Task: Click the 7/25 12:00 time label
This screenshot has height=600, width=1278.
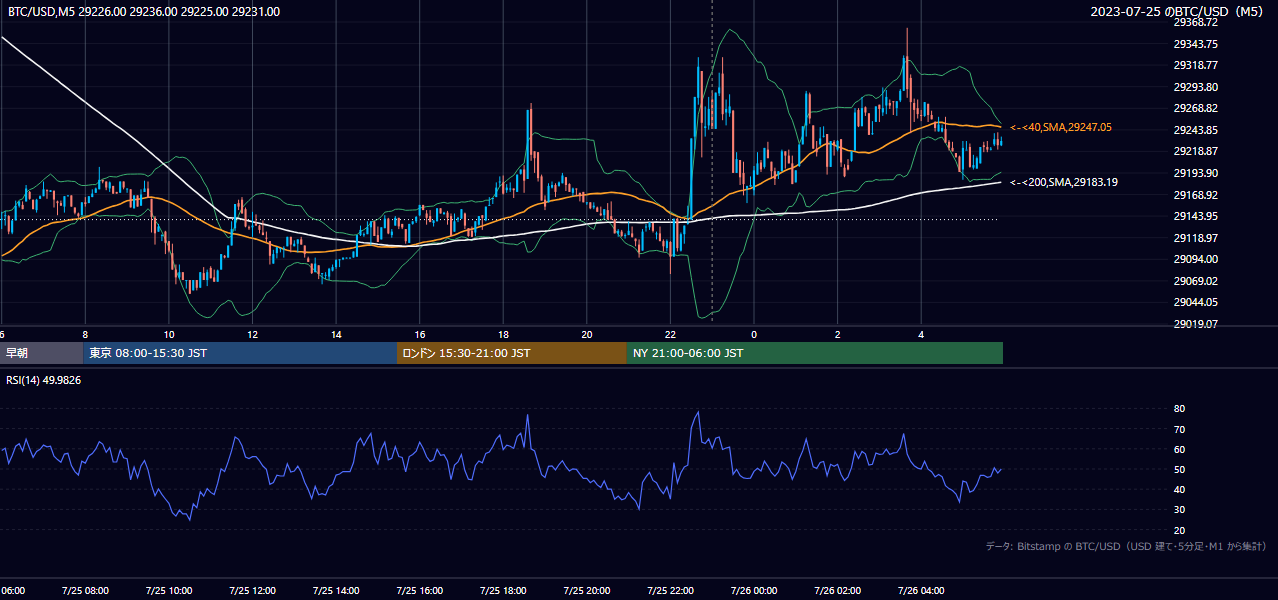Action: click(252, 591)
